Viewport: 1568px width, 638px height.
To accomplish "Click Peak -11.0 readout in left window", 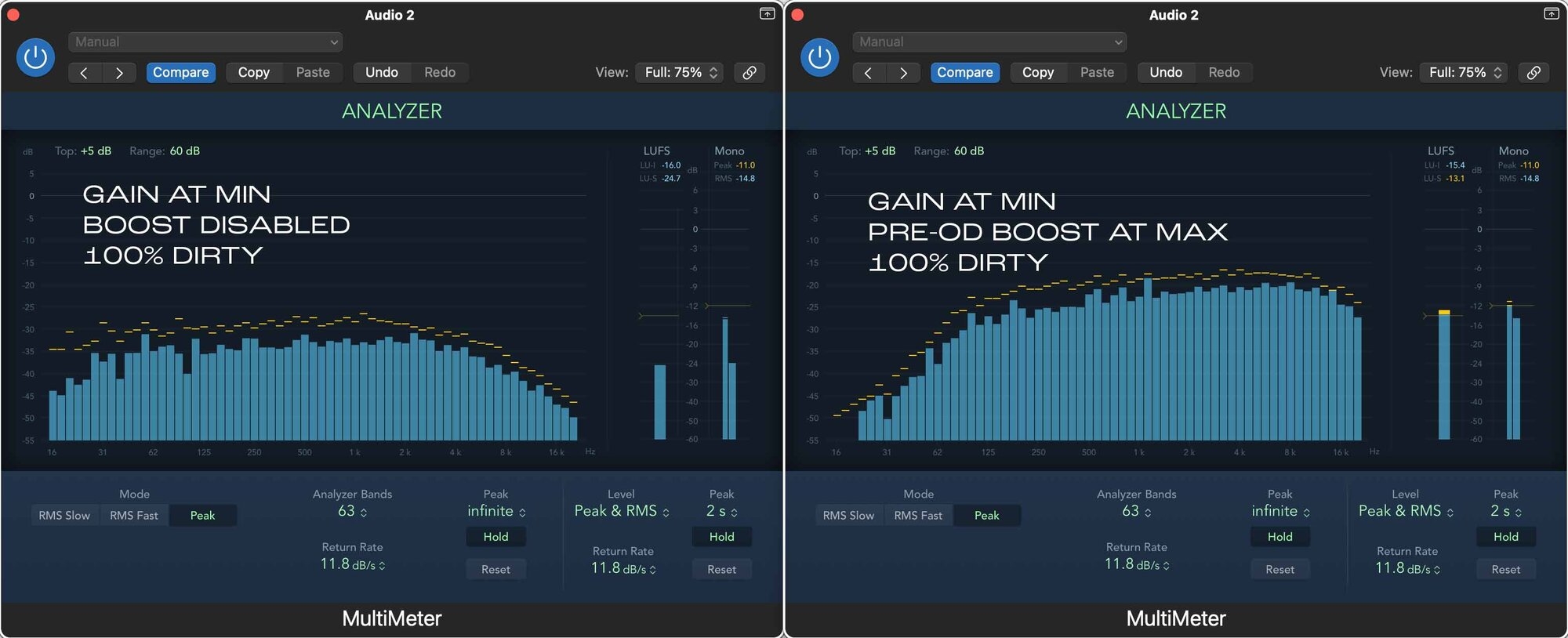I will pyautogui.click(x=735, y=165).
